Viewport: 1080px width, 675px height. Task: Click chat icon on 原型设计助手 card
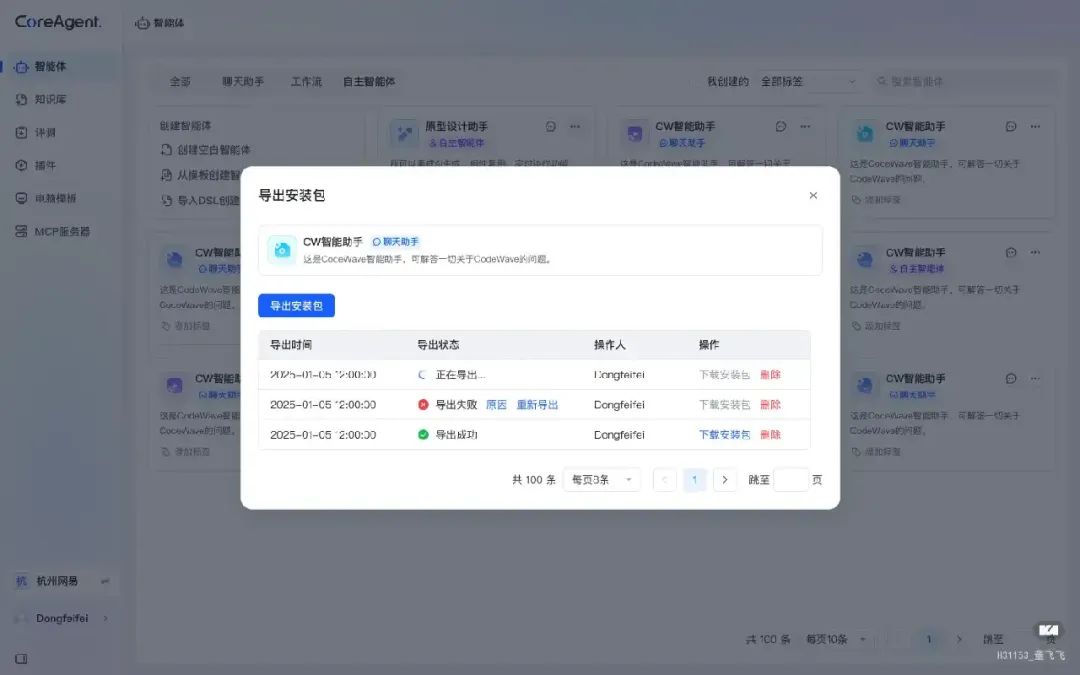[x=551, y=127]
